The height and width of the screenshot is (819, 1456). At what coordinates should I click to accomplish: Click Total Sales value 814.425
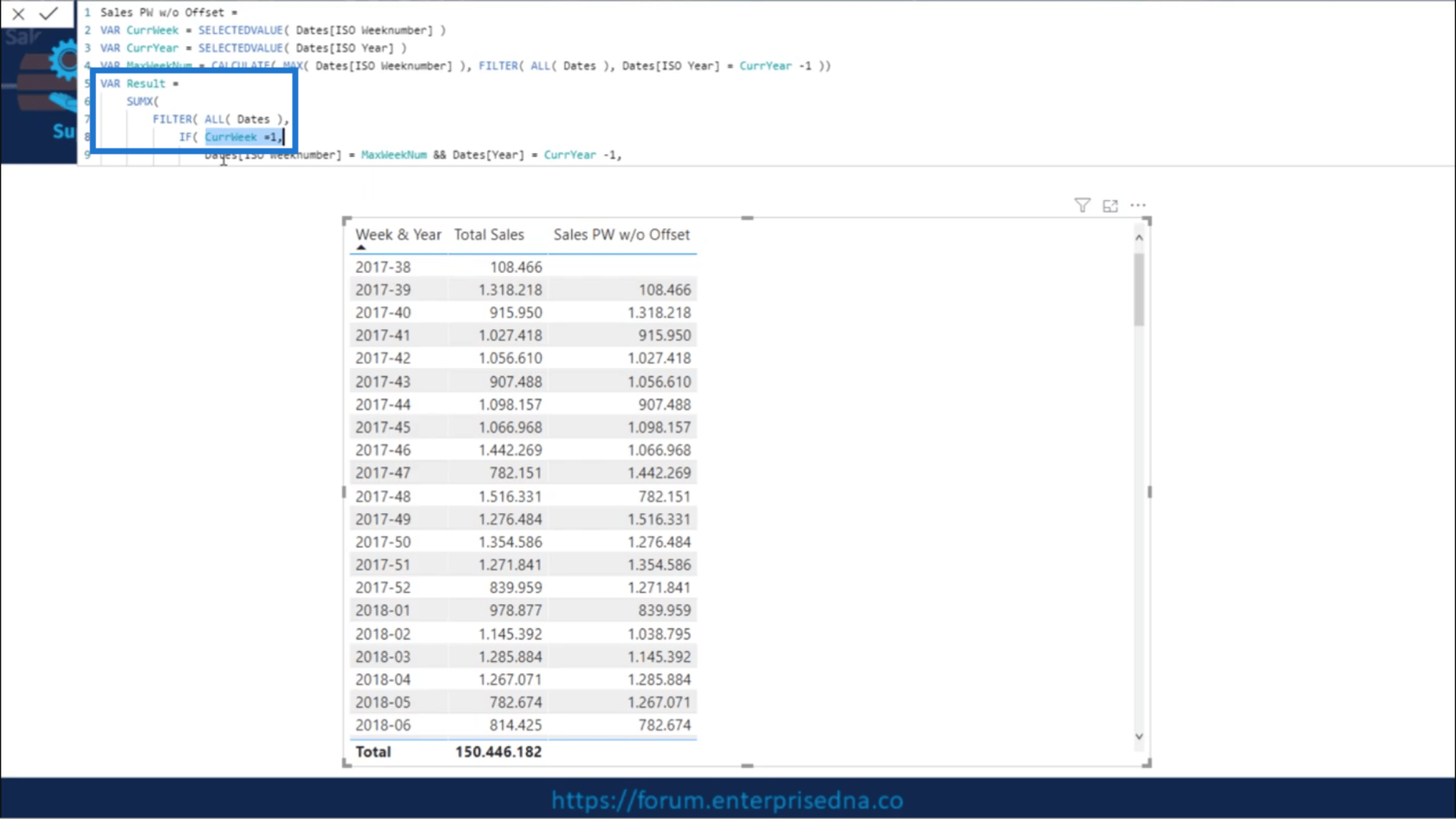tap(516, 725)
